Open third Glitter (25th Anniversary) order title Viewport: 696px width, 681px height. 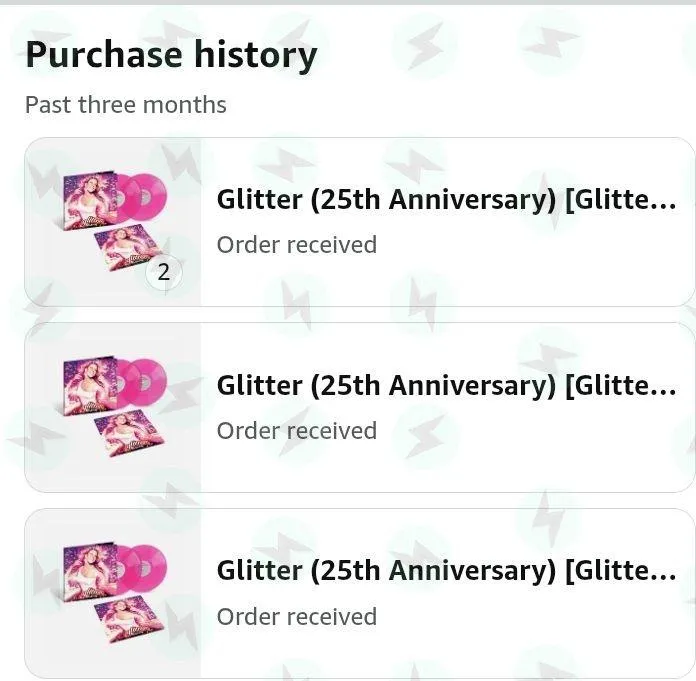447,570
